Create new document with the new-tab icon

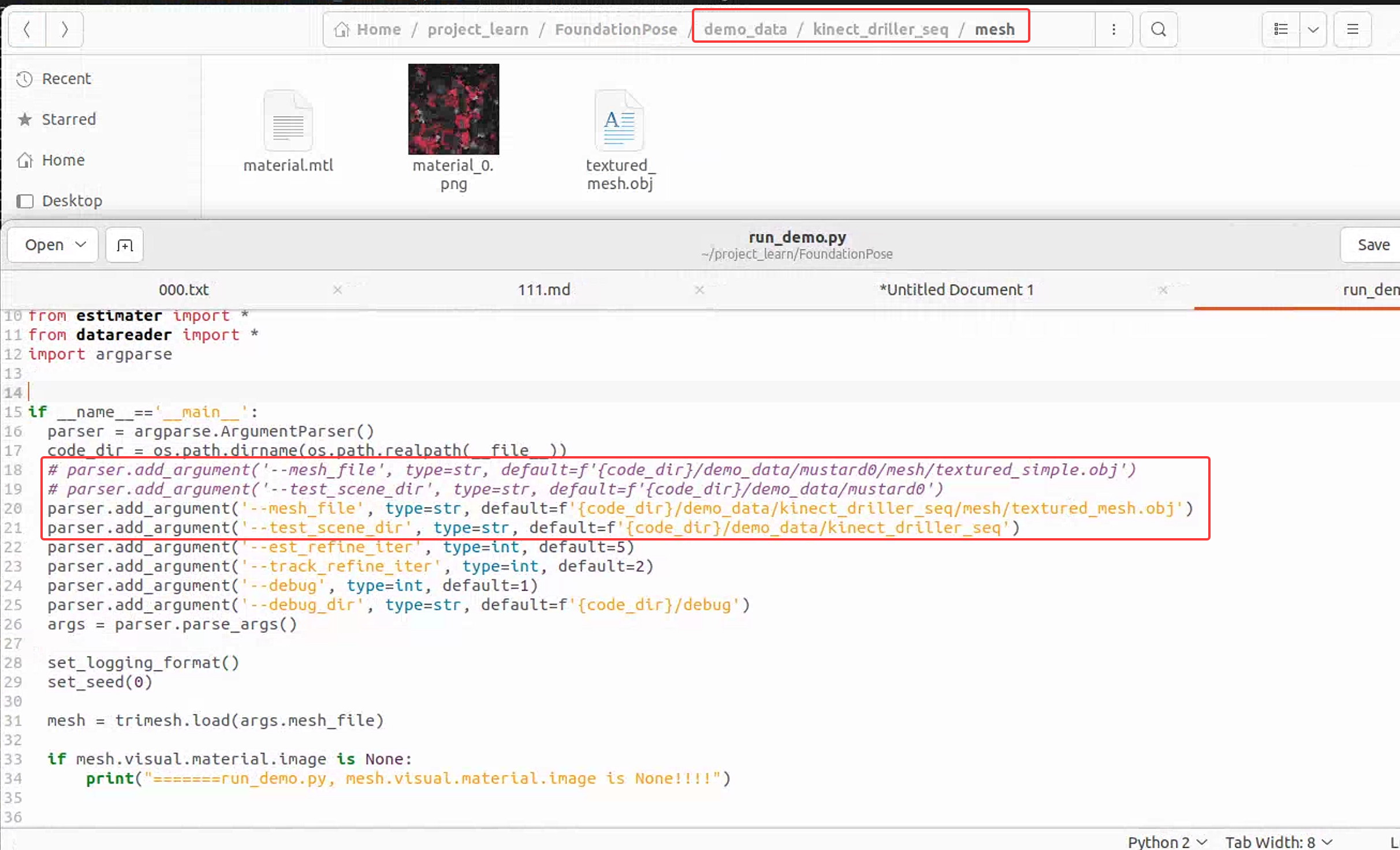[x=124, y=245]
